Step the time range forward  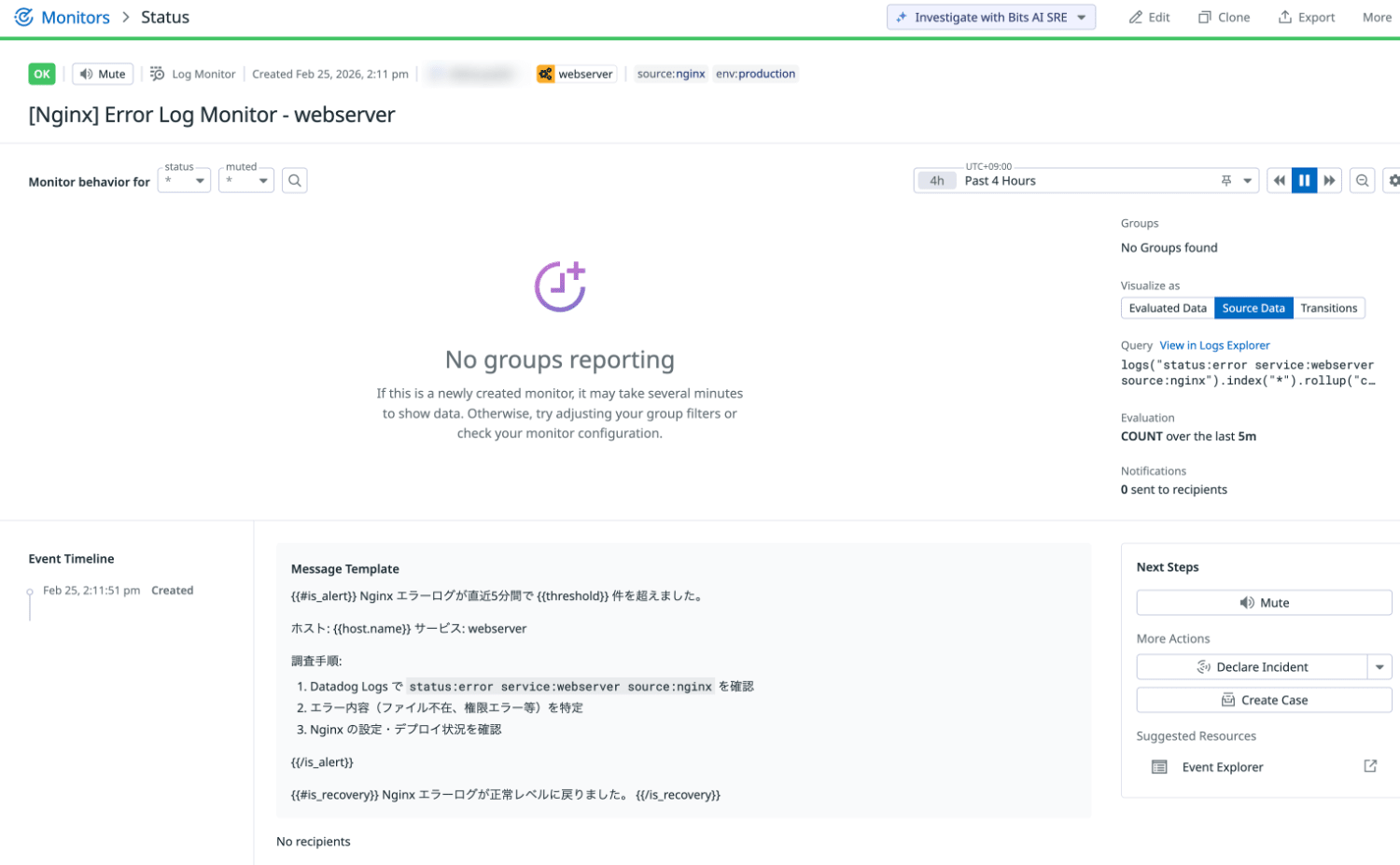pyautogui.click(x=1329, y=181)
